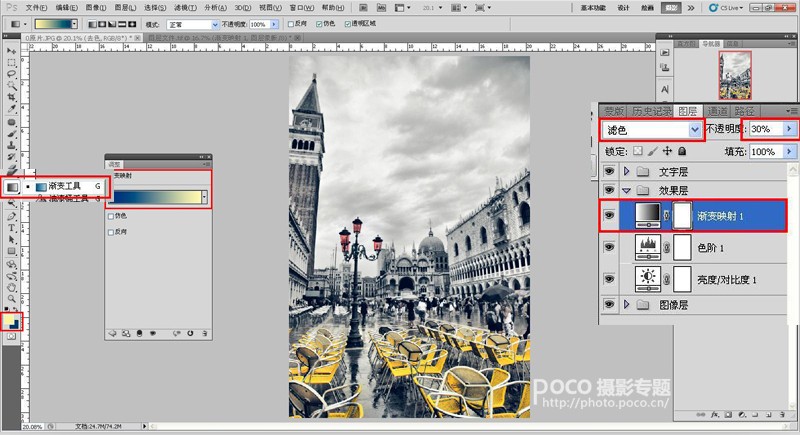800x435 pixels.
Task: Hide the 渐变映射 1 layer
Action: tap(609, 215)
